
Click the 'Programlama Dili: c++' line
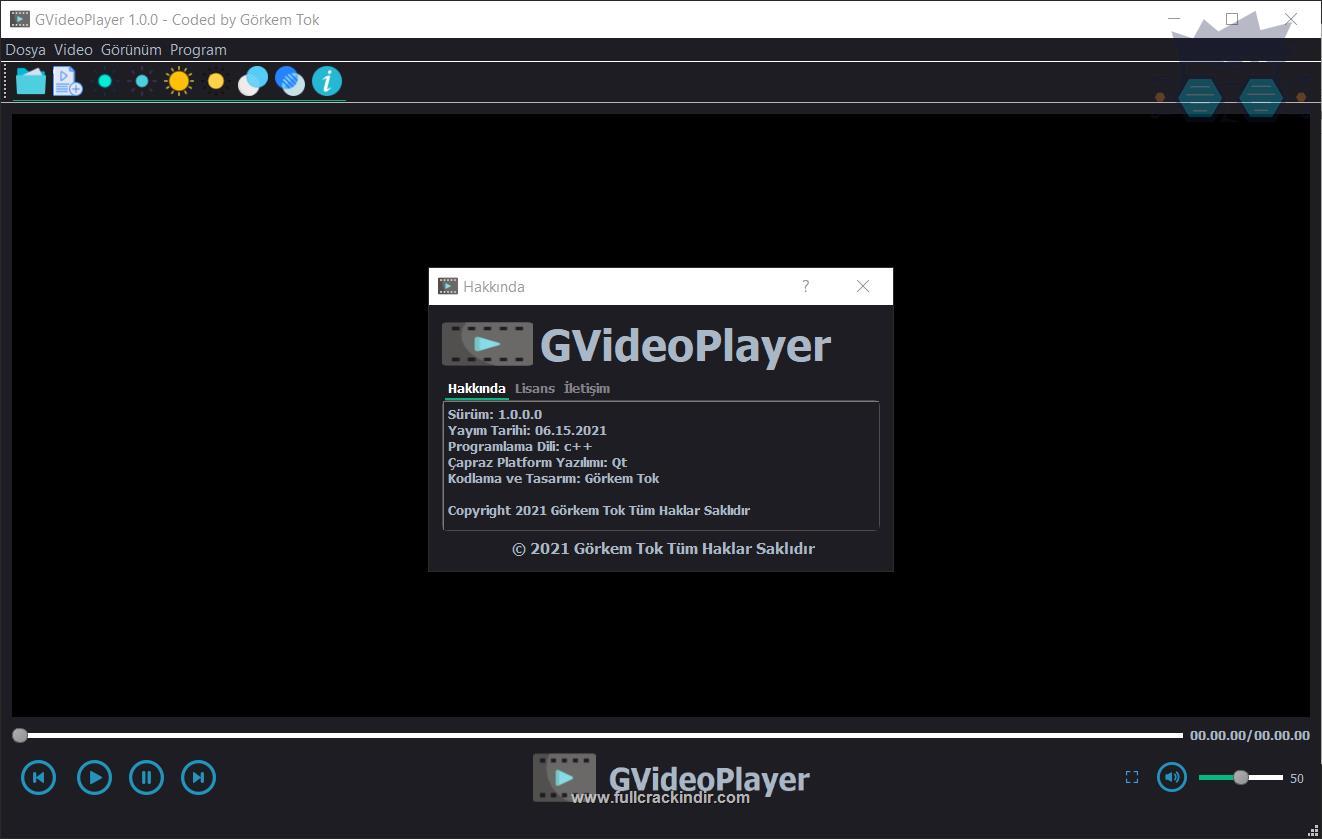[x=520, y=446]
